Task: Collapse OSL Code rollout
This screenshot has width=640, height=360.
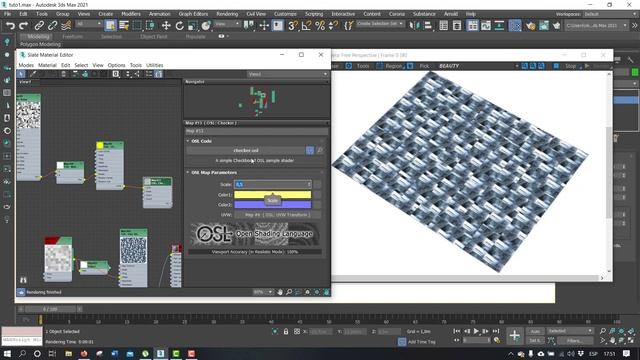Action: (x=188, y=141)
